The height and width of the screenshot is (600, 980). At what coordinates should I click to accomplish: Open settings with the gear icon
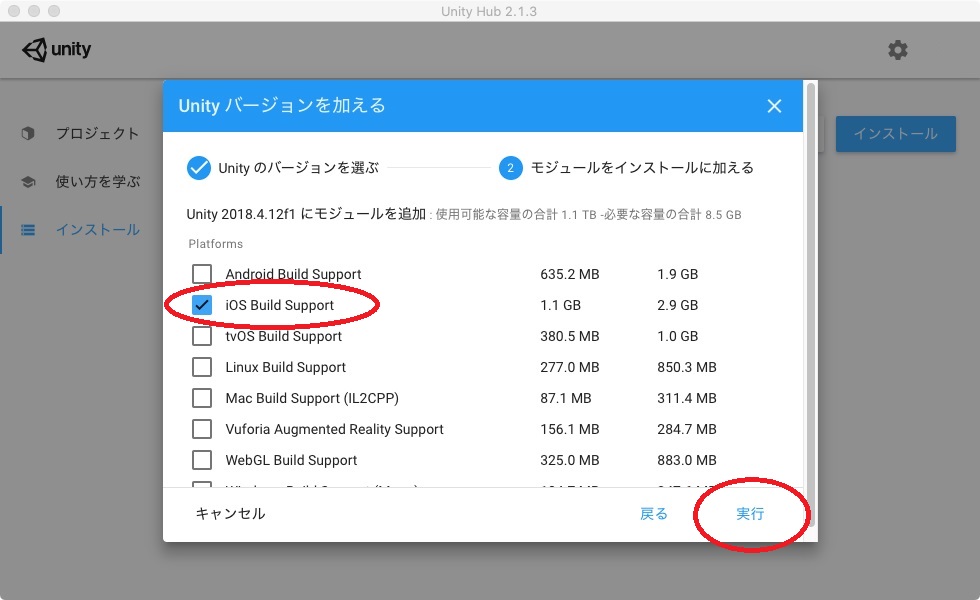(x=898, y=50)
